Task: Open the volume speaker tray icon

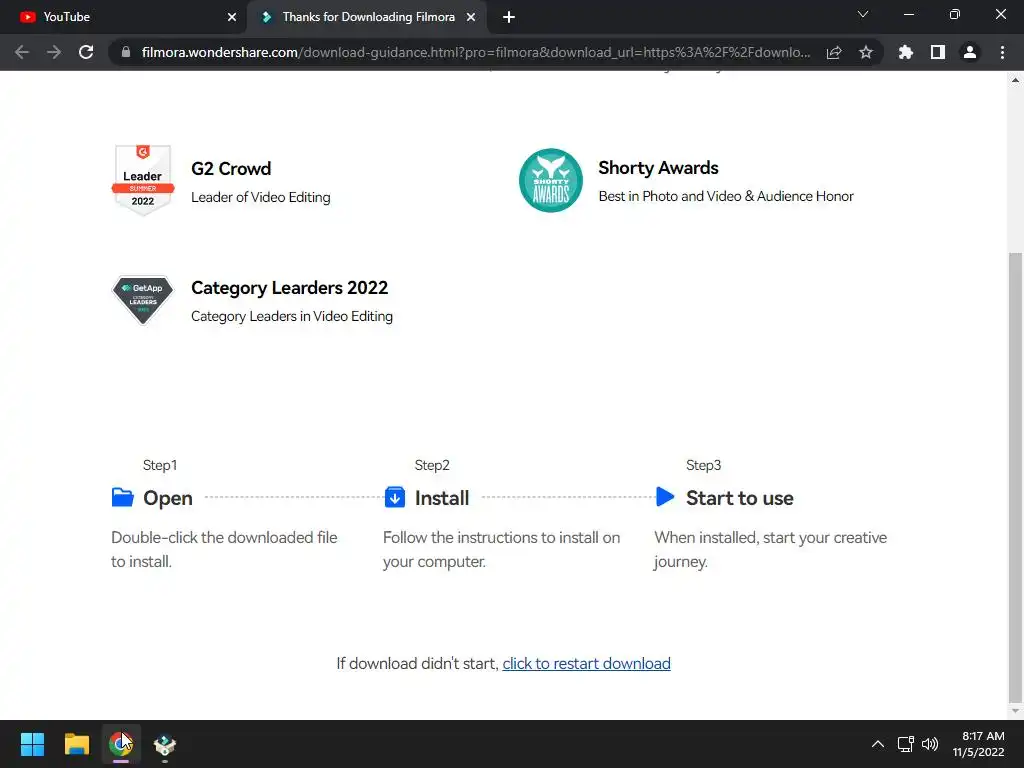Action: [930, 744]
